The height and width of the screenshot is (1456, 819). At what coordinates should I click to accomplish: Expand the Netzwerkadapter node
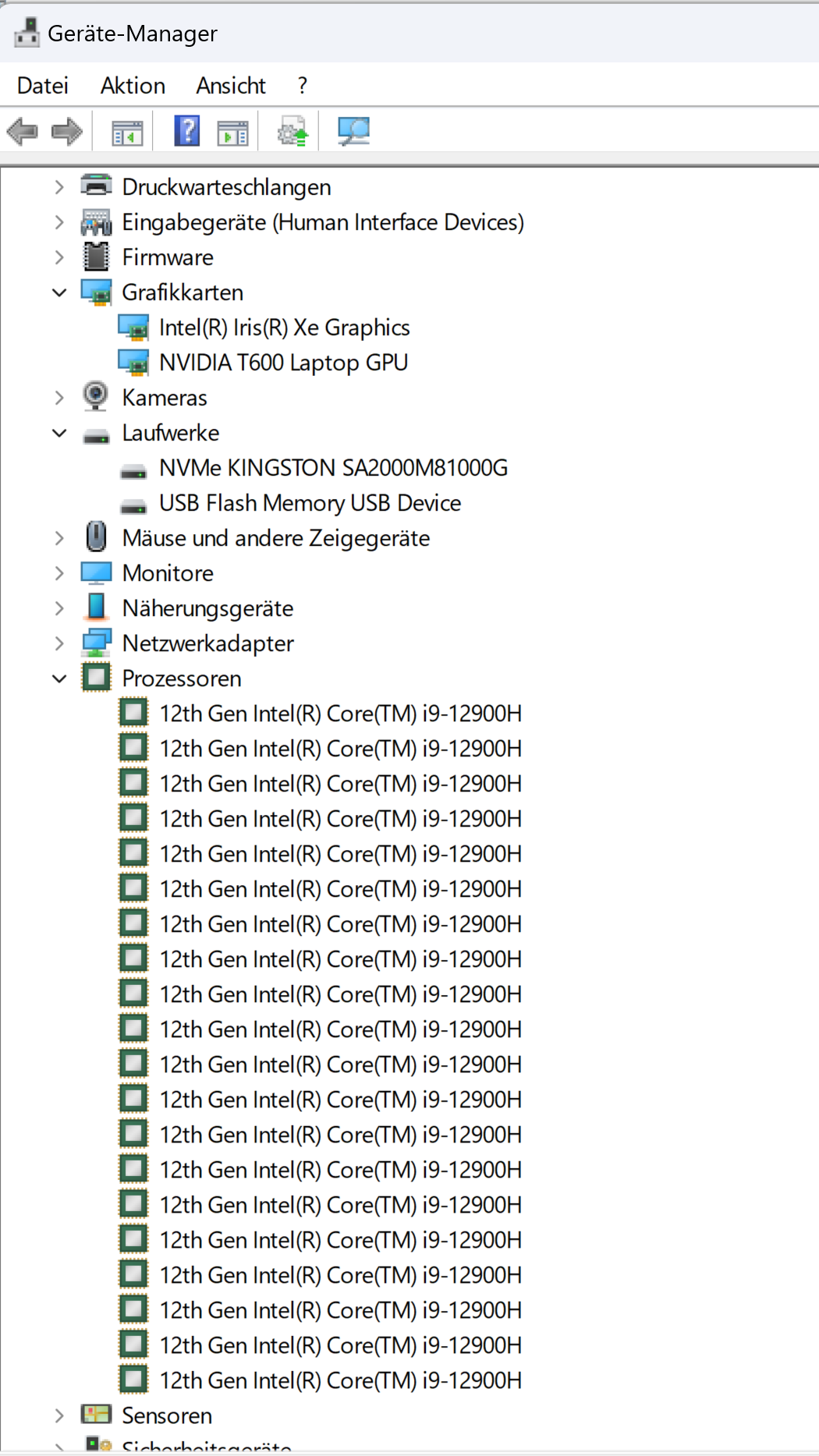(x=59, y=643)
